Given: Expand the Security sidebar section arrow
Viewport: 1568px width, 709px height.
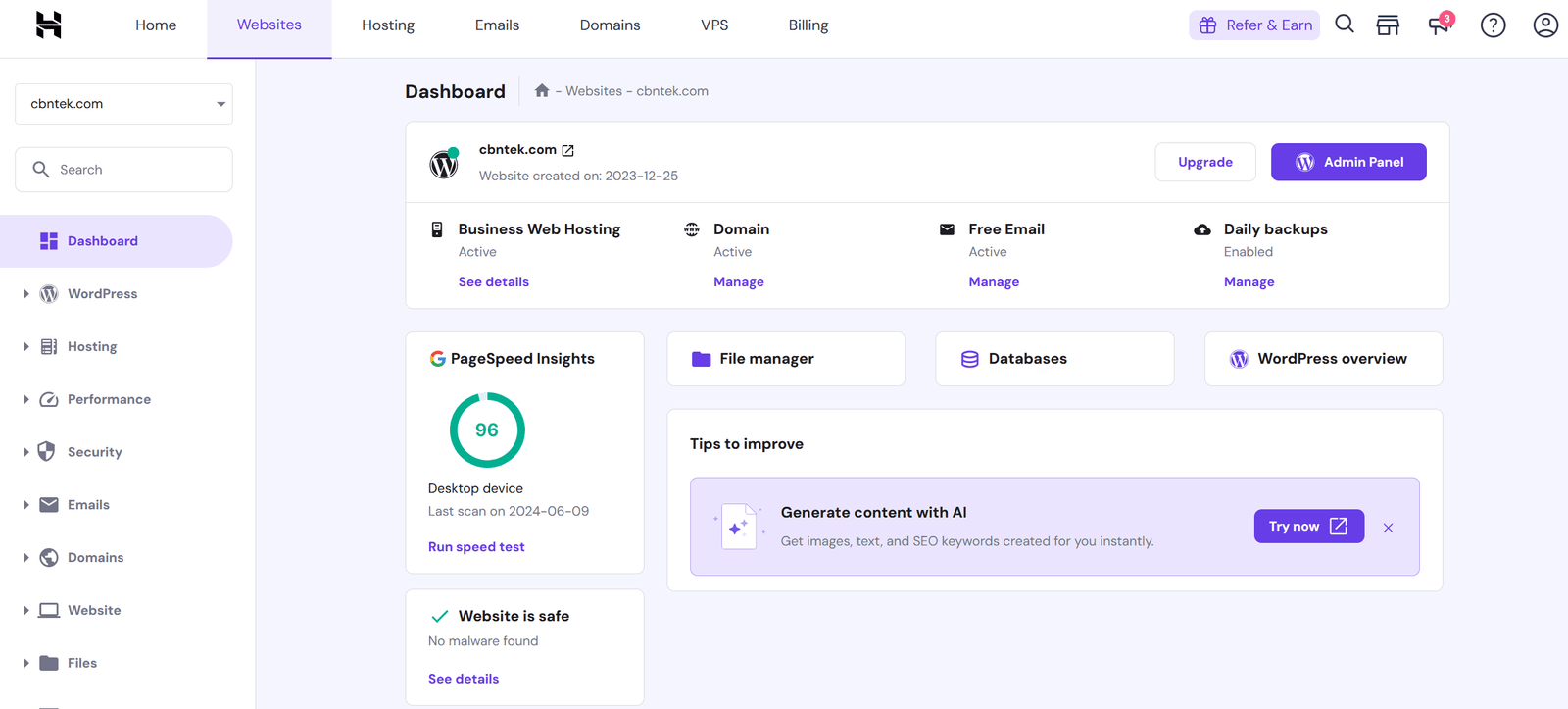Looking at the screenshot, I should (x=26, y=452).
